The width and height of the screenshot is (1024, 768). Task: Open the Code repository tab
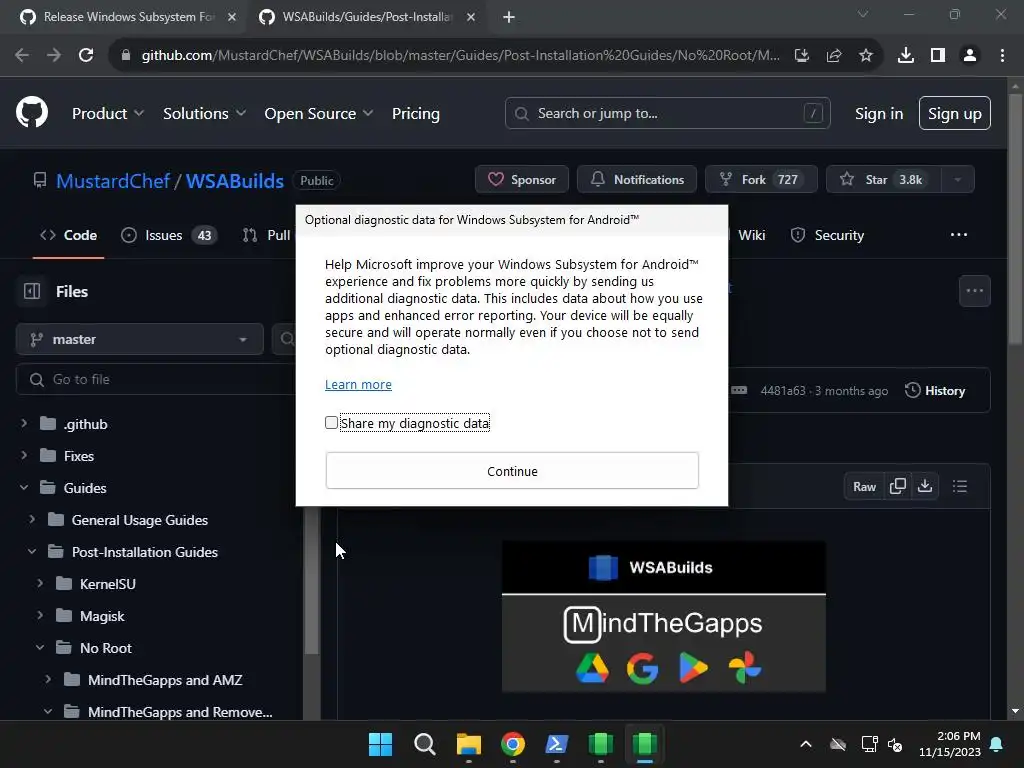point(69,235)
